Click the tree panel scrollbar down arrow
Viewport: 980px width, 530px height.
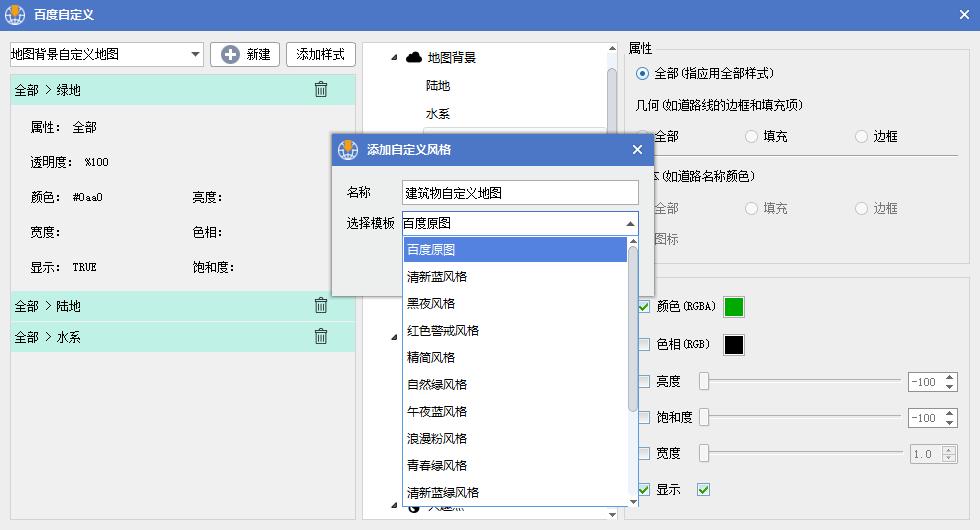612,514
